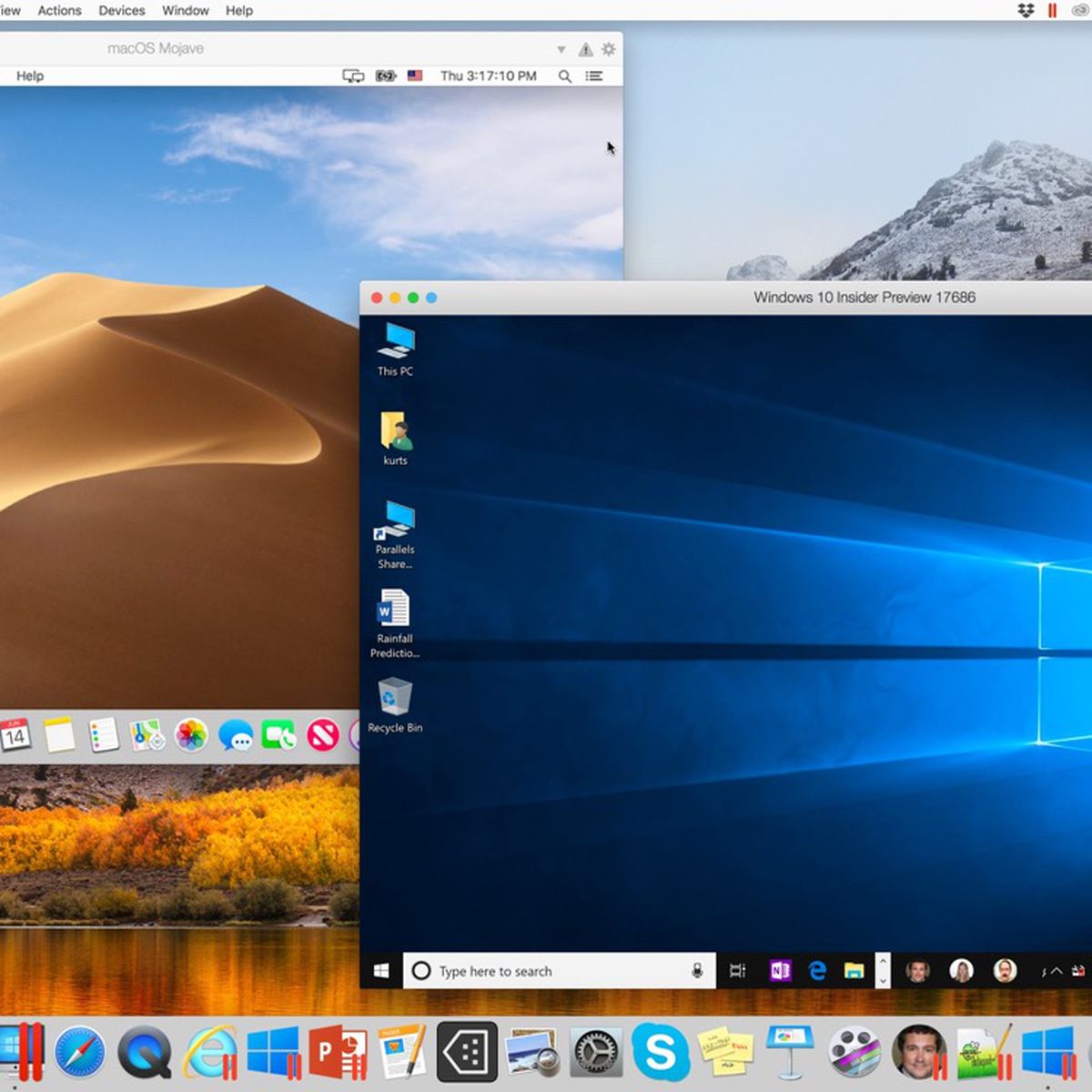Open Microsoft Edge from the Windows taskbar

click(817, 971)
